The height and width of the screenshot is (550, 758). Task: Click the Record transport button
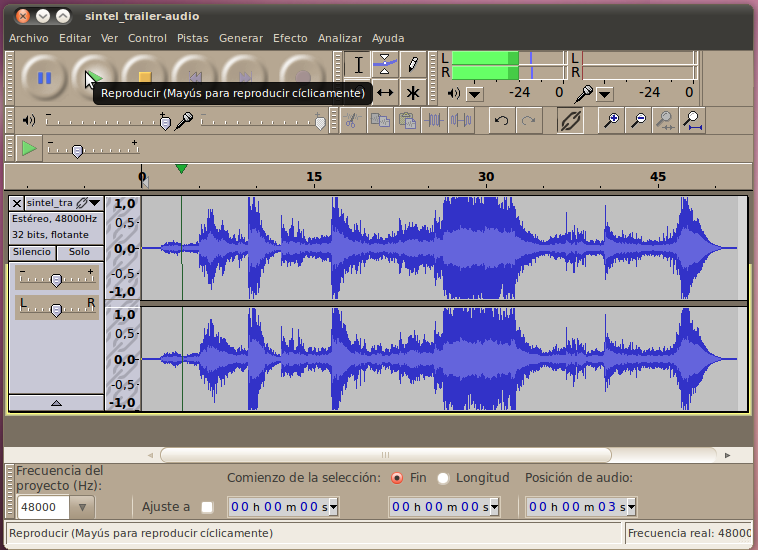(302, 78)
